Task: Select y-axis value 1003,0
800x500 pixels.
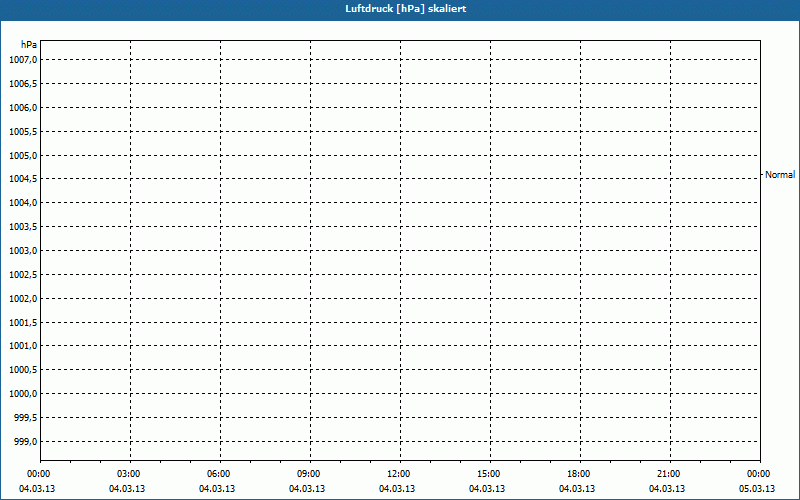Action: coord(23,251)
